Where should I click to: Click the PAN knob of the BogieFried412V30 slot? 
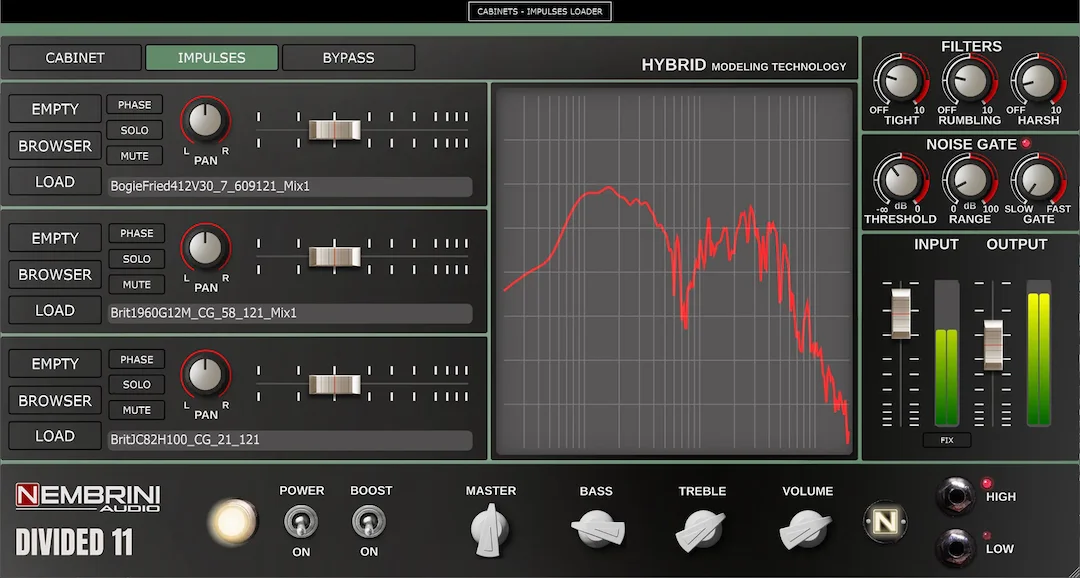205,121
